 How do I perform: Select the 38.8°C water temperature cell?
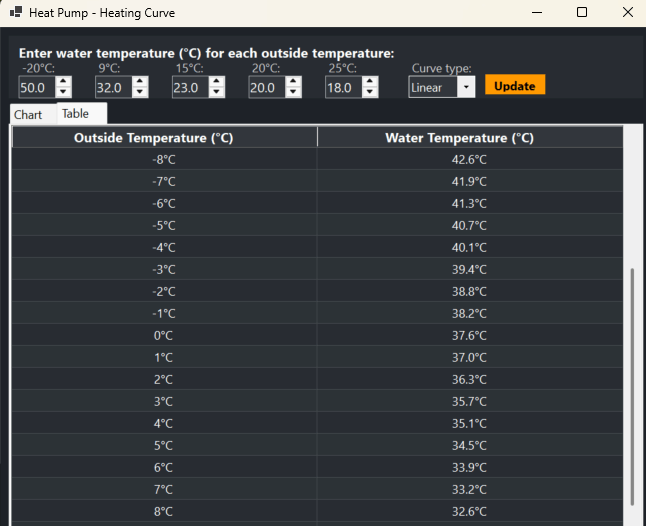coord(470,291)
